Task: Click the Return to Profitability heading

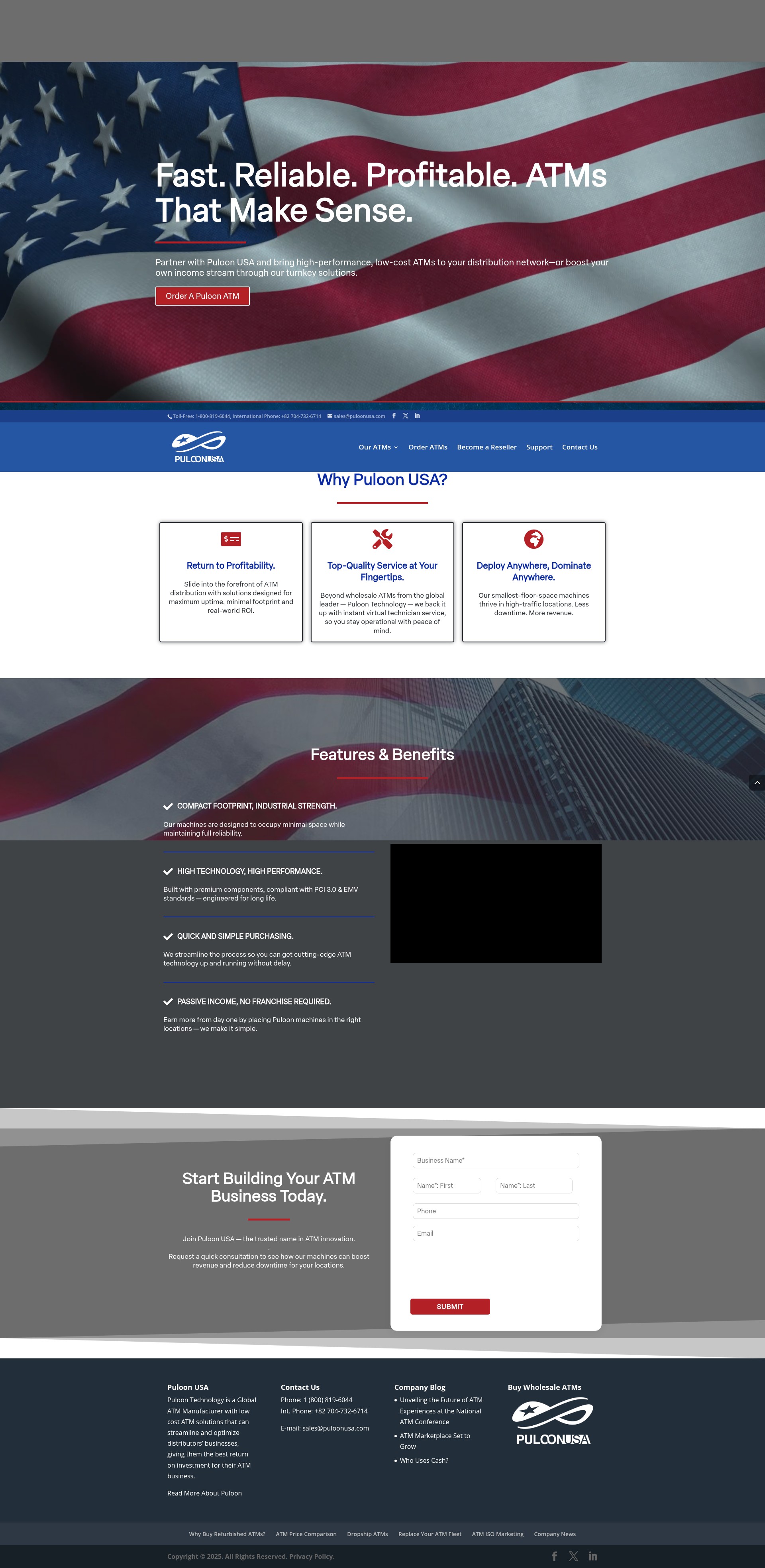Action: coord(231,565)
